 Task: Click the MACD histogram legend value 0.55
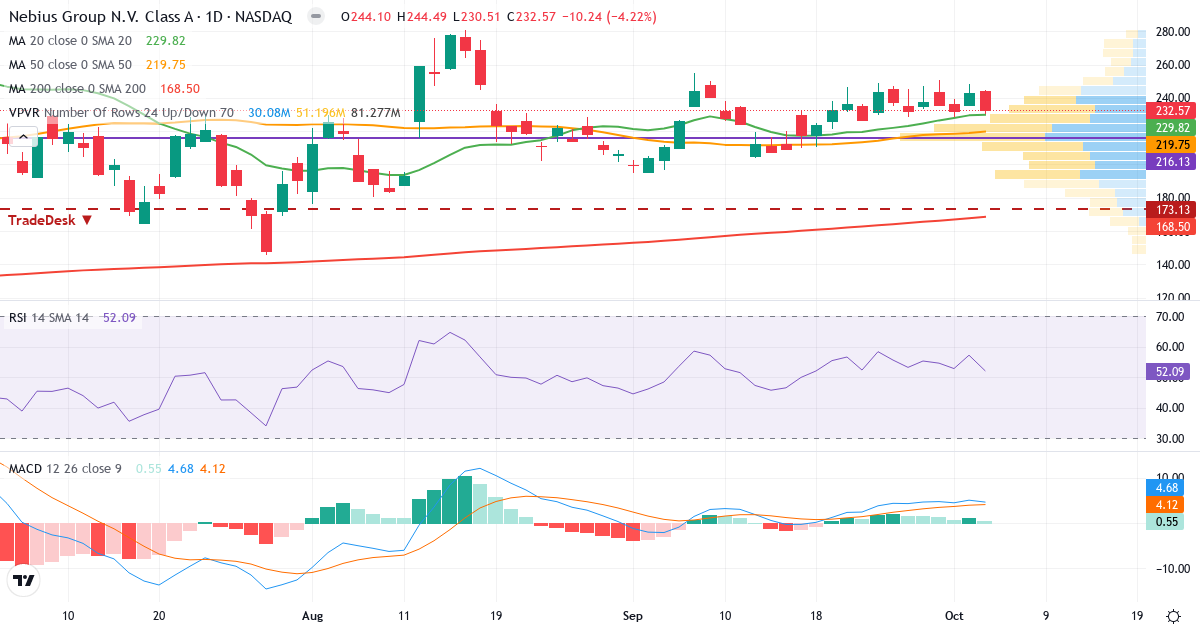[148, 467]
